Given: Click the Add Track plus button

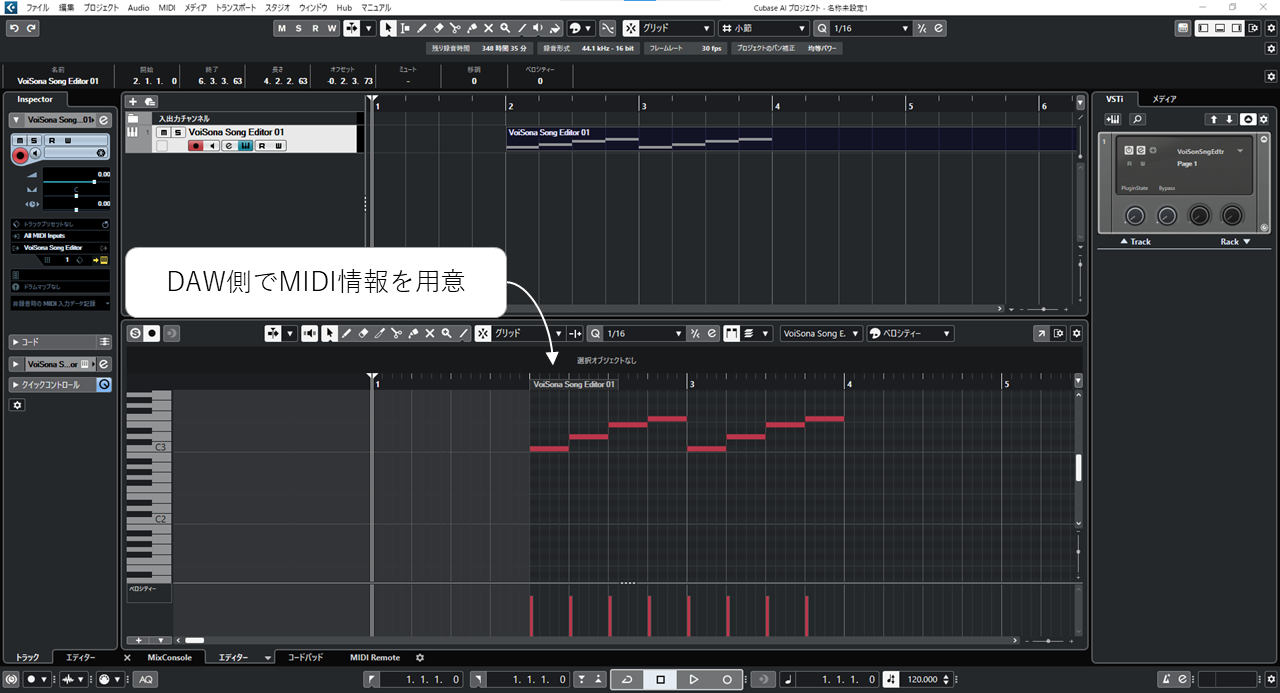Looking at the screenshot, I should click(x=133, y=101).
